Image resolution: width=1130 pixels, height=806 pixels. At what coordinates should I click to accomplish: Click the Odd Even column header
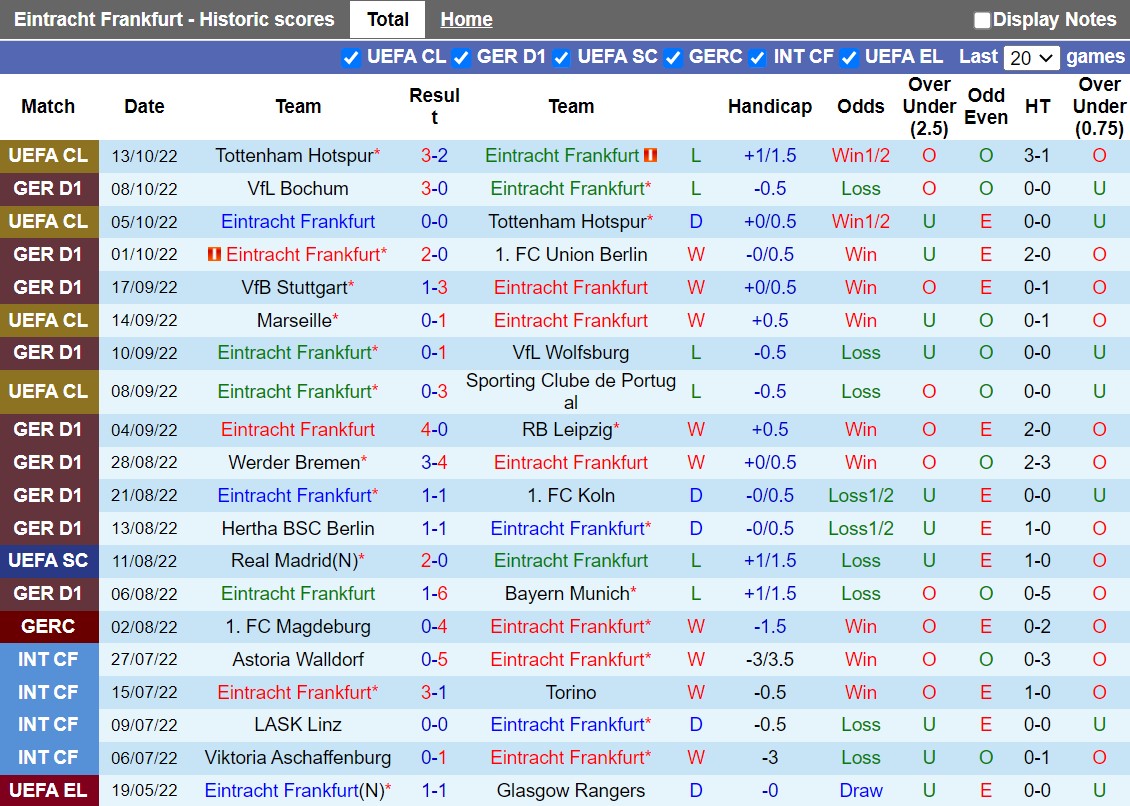pos(986,107)
